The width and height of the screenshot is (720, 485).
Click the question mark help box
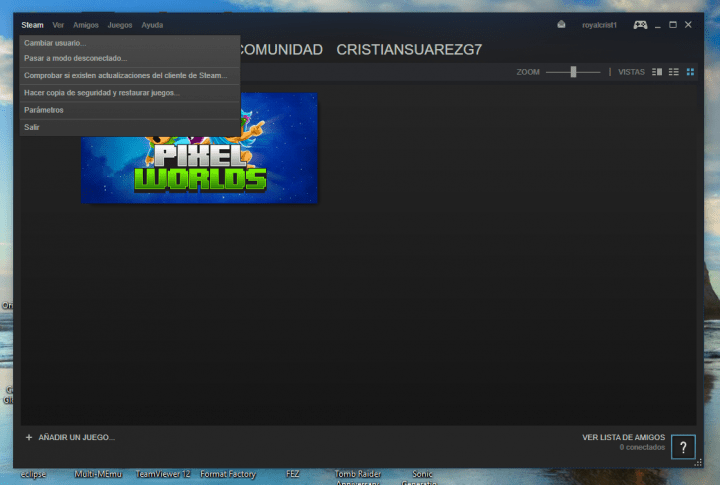point(683,447)
